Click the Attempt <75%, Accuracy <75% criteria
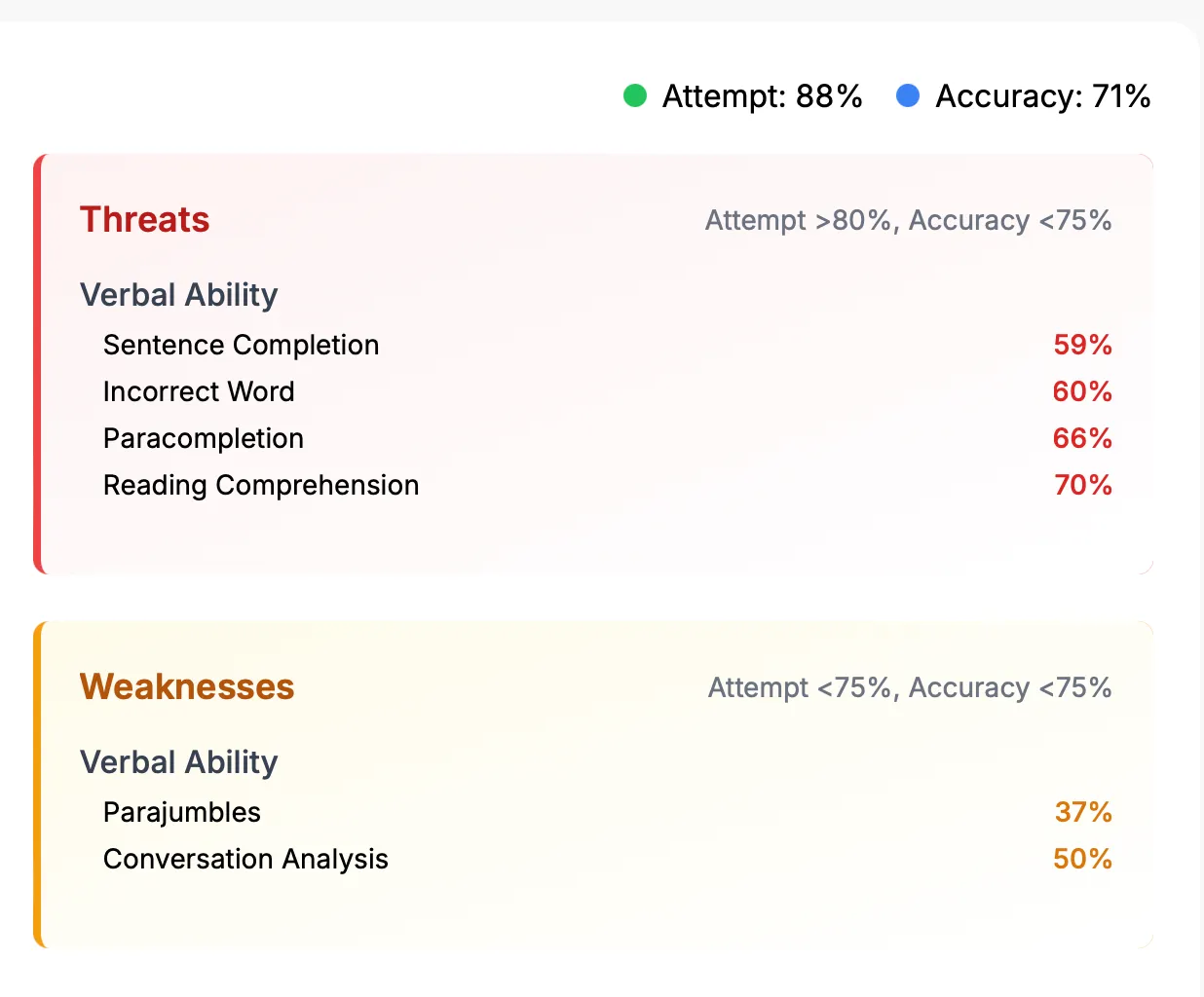 point(910,688)
